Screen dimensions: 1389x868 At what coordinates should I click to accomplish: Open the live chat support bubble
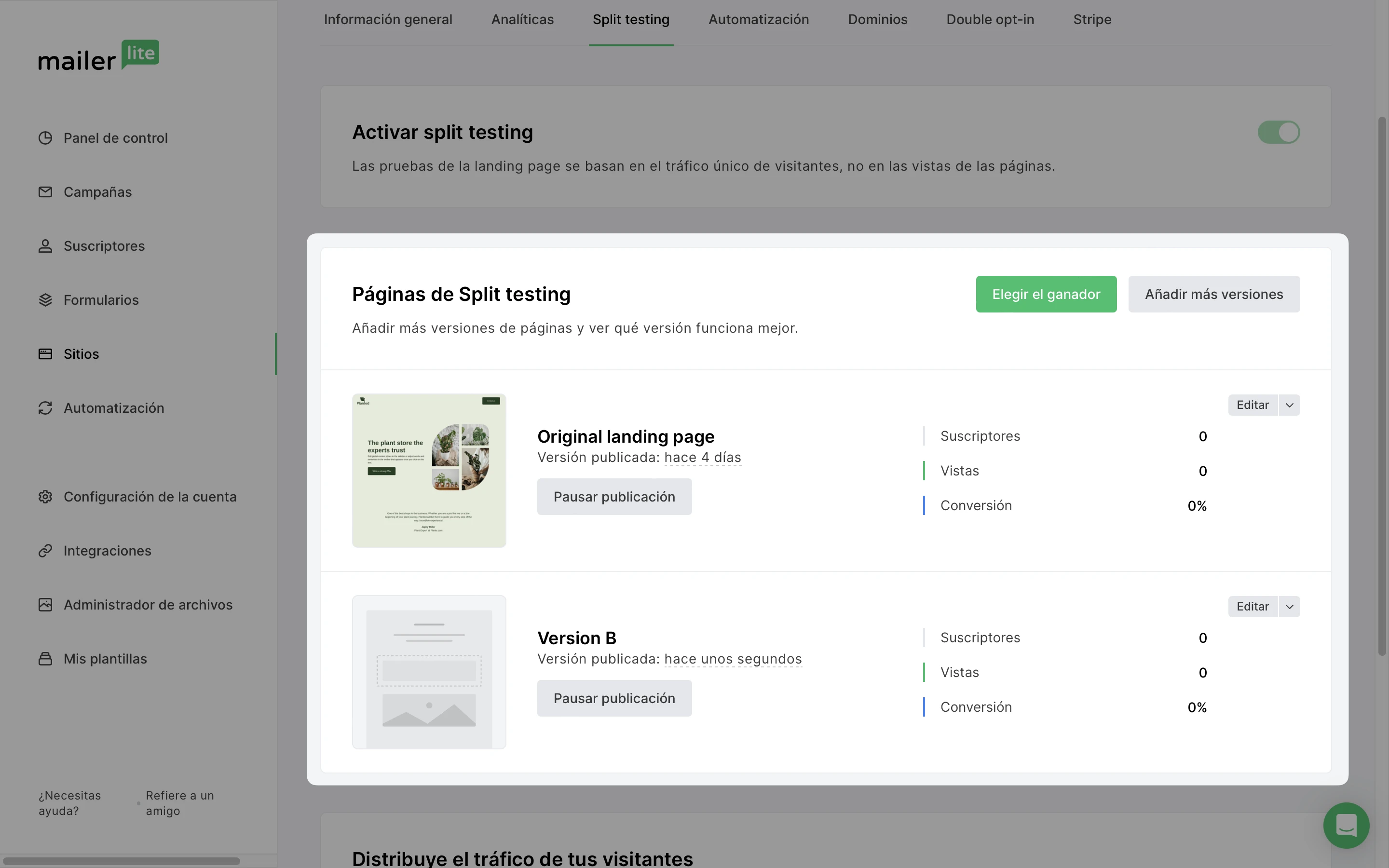tap(1346, 825)
